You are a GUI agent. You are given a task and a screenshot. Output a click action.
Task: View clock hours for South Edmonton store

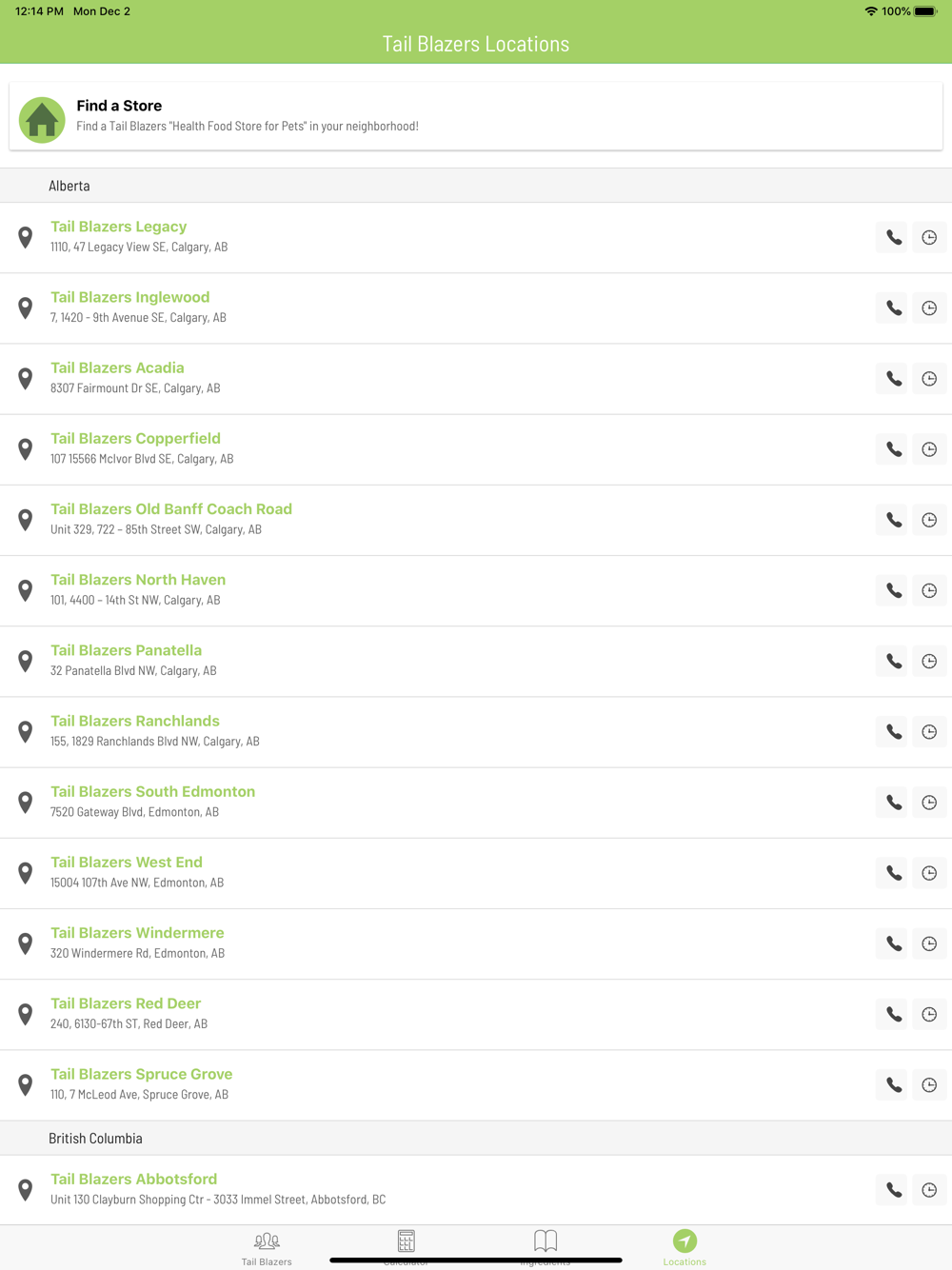pos(929,803)
